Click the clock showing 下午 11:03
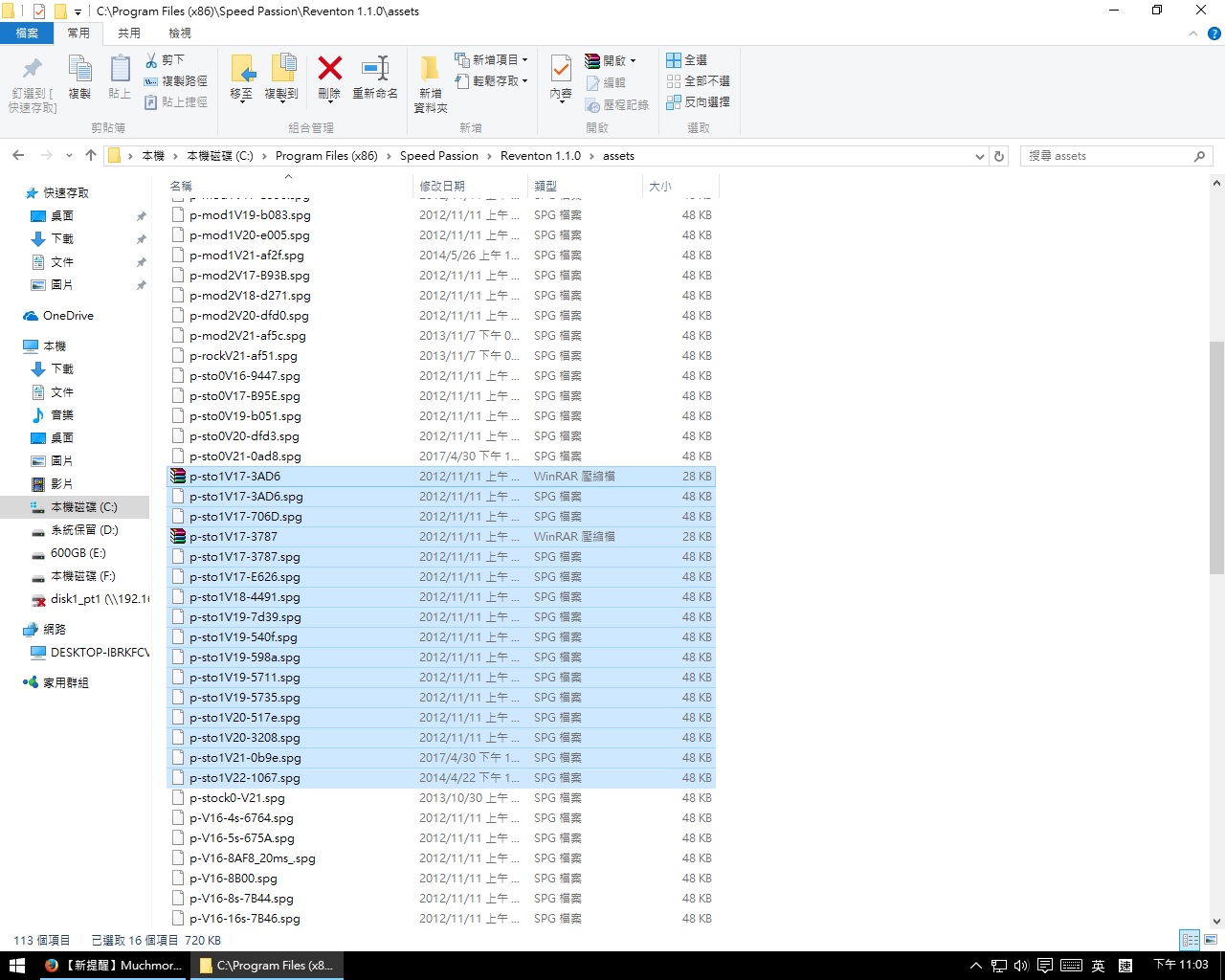The width and height of the screenshot is (1225, 980). 1181,965
